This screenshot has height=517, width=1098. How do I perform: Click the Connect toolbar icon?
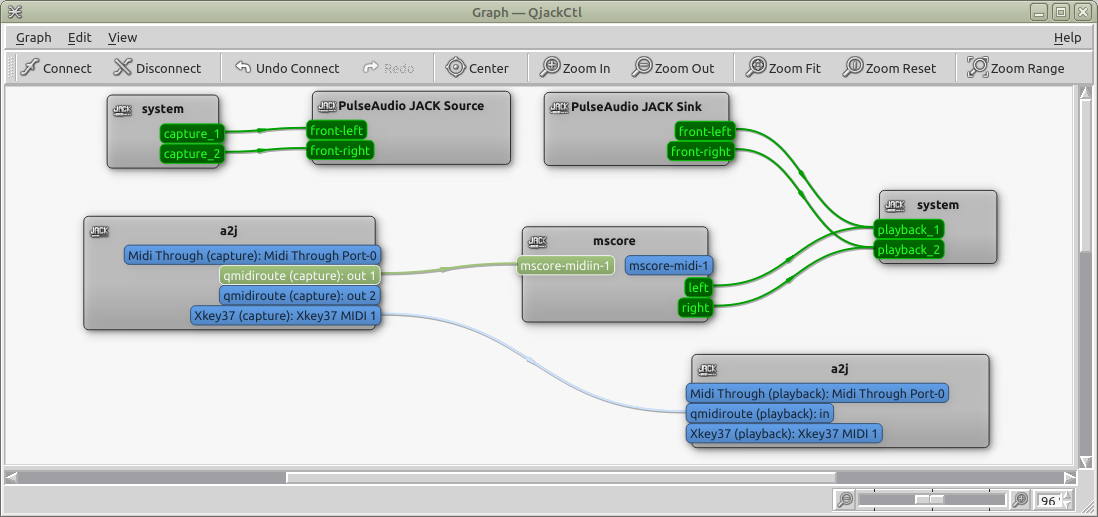(29, 68)
